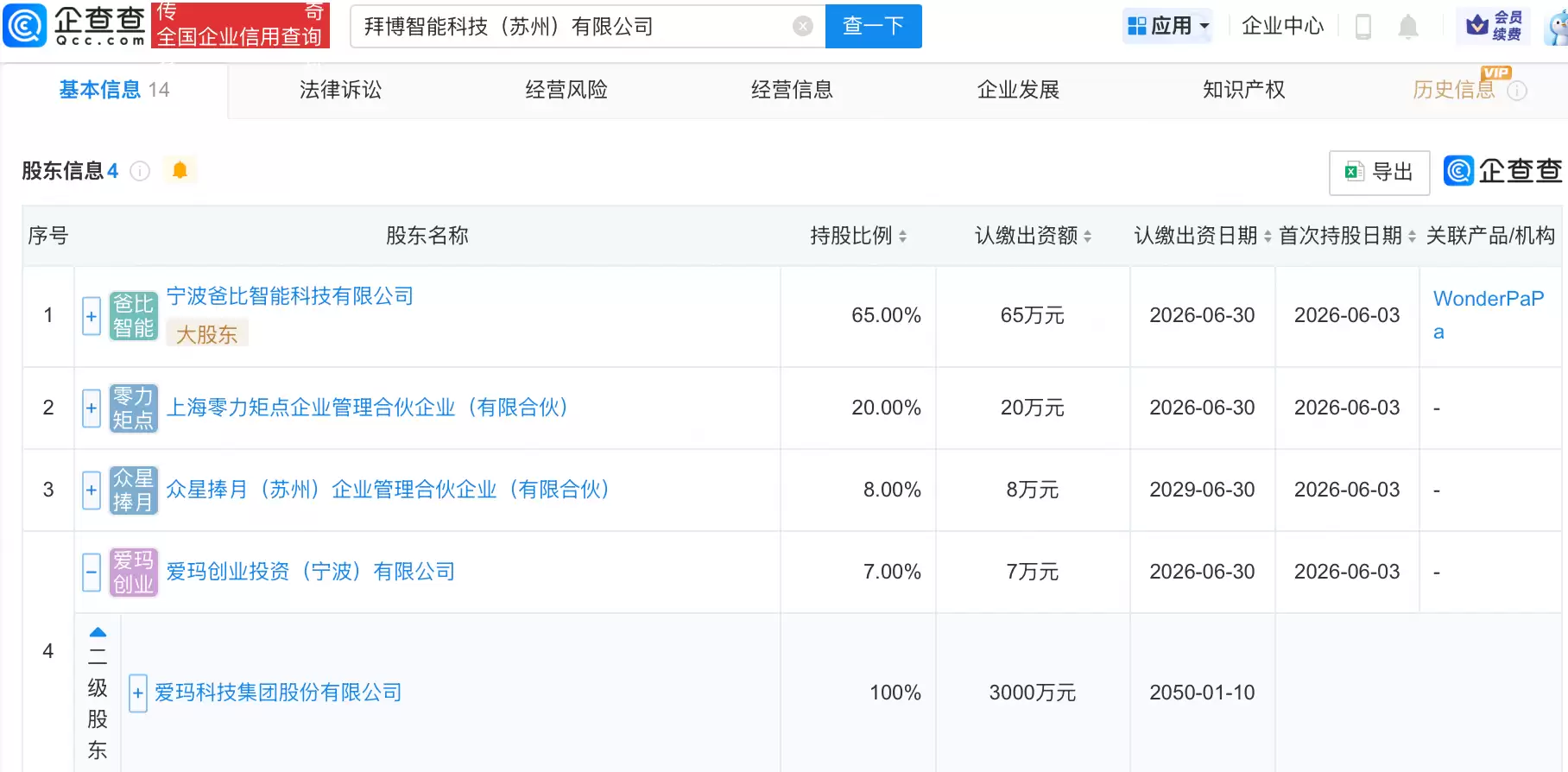Click the 查一下 search button
This screenshot has width=1568, height=772.
pyautogui.click(x=873, y=26)
